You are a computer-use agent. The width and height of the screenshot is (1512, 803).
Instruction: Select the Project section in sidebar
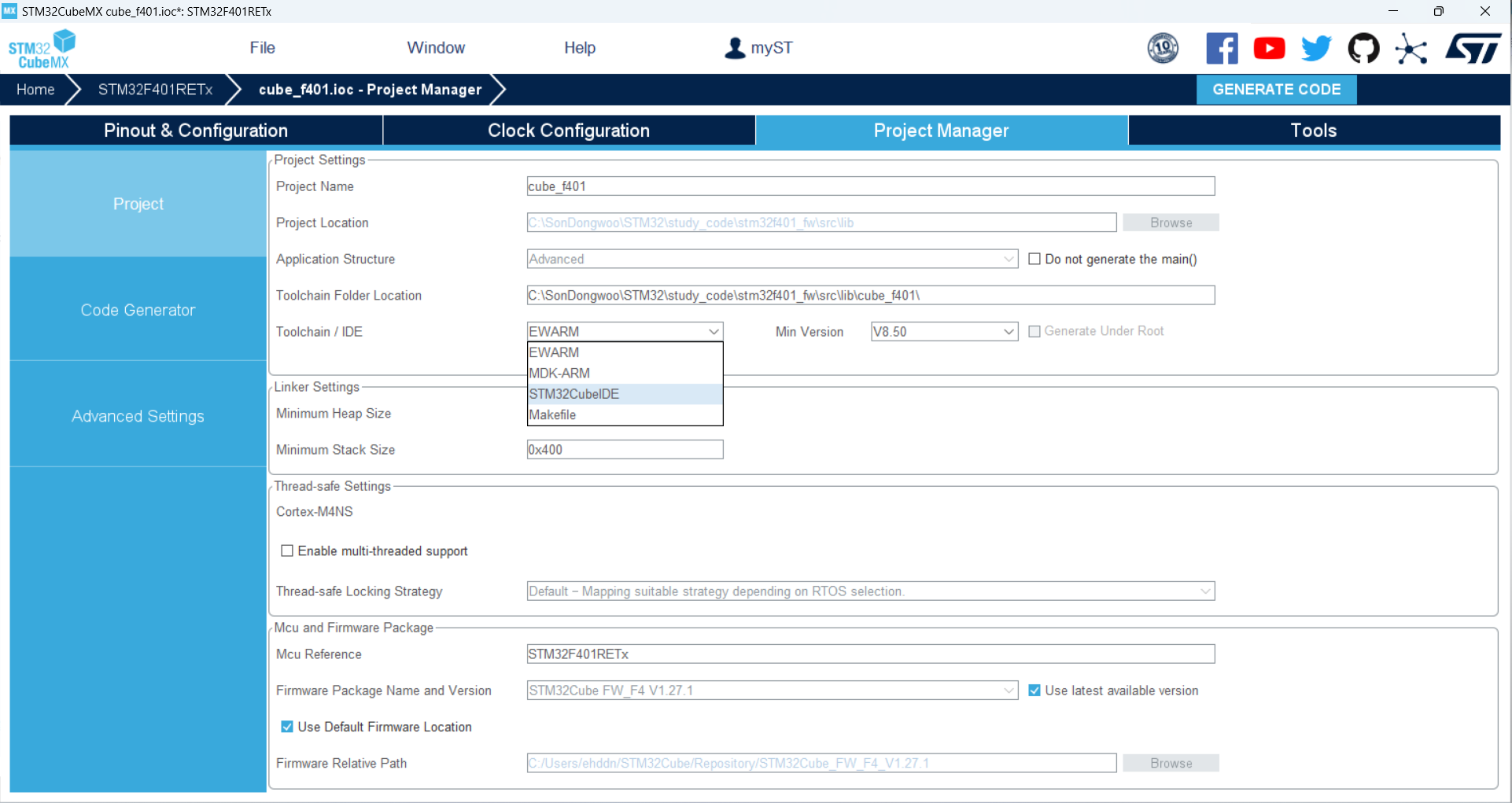[x=138, y=204]
